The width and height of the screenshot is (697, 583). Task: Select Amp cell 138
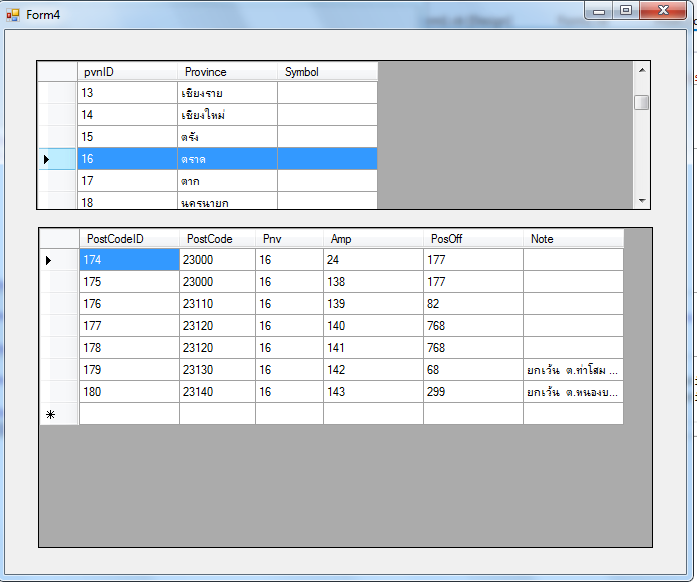click(373, 282)
